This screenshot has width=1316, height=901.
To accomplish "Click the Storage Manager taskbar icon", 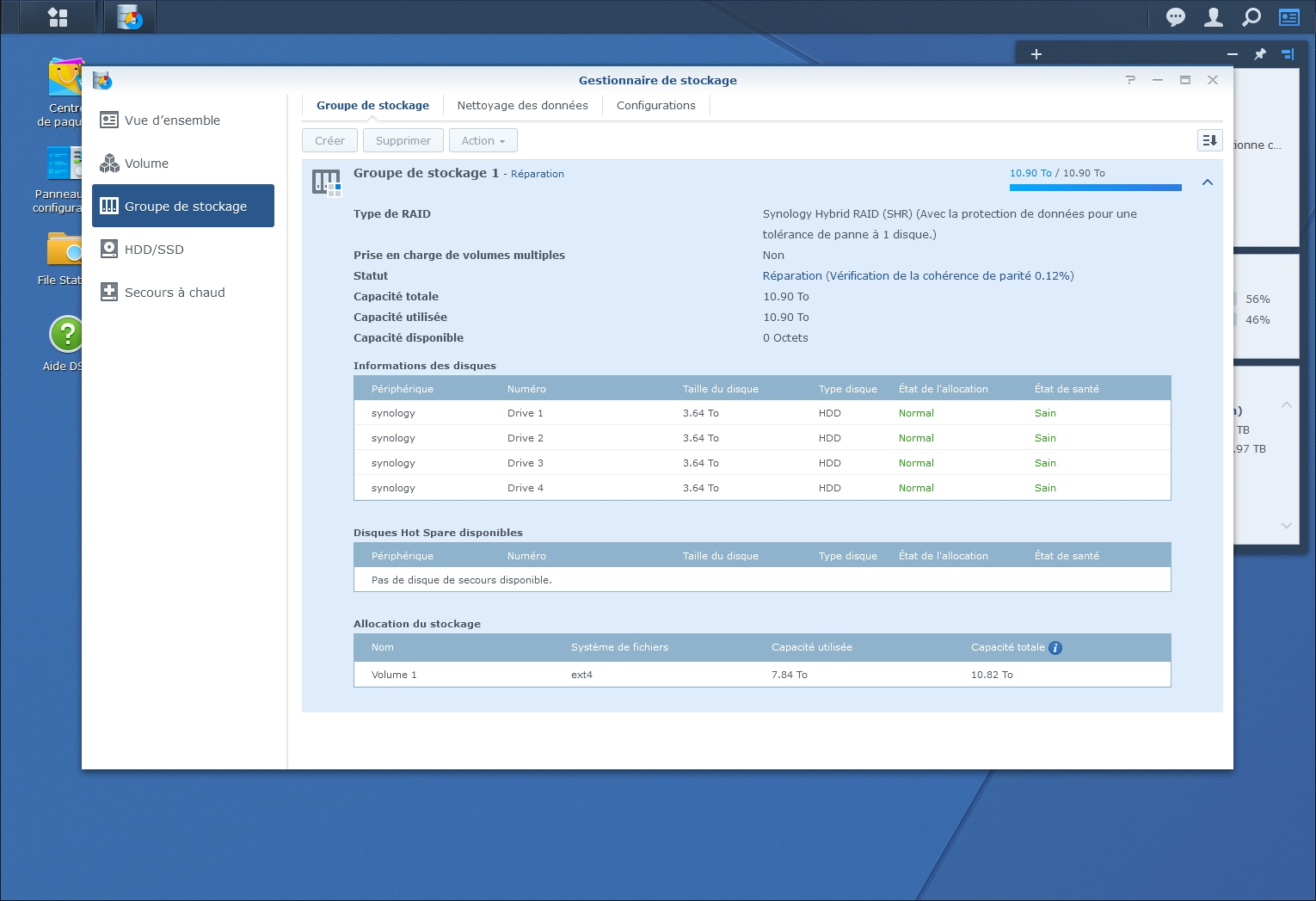I will pos(130,17).
